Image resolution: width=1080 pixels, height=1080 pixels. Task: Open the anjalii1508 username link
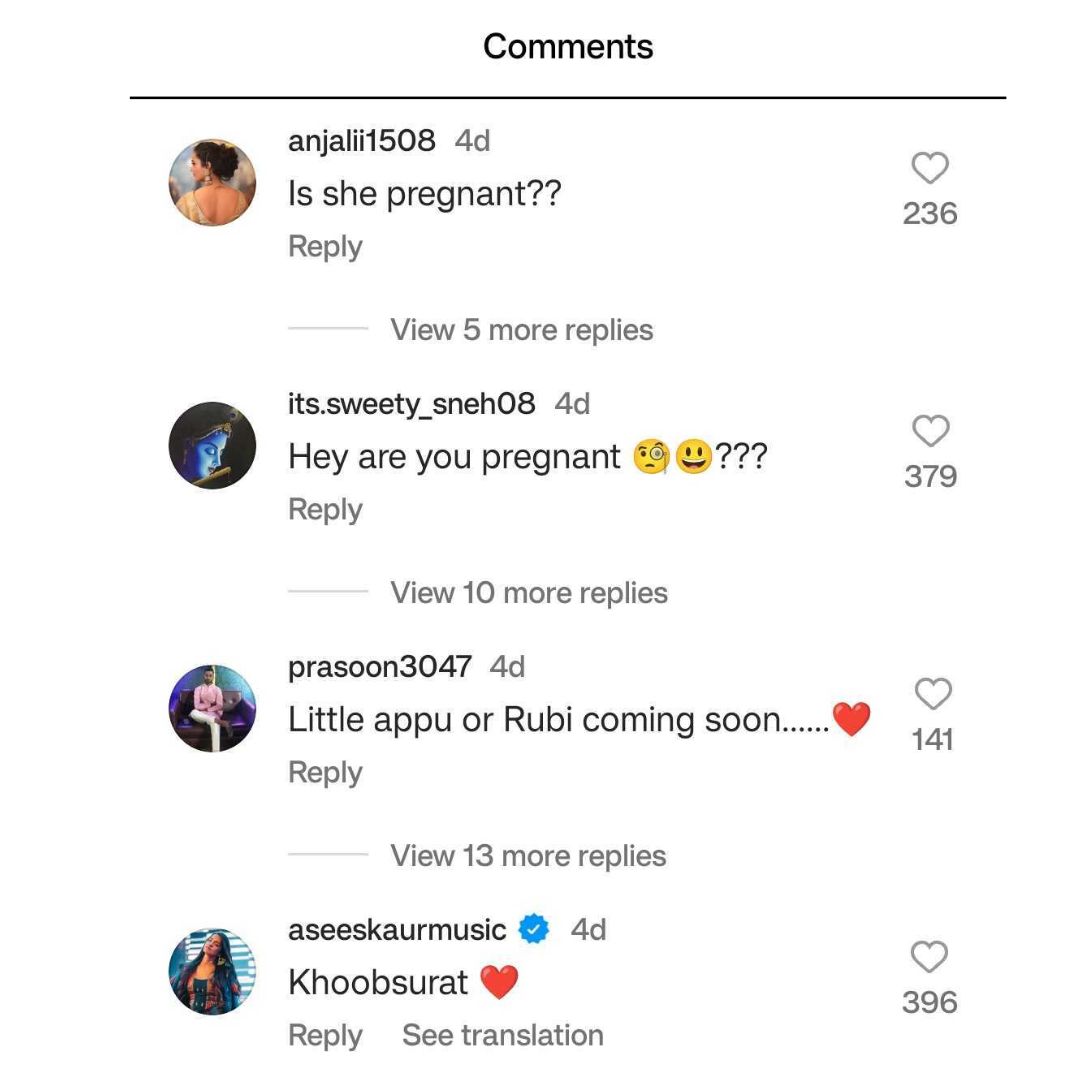point(362,141)
